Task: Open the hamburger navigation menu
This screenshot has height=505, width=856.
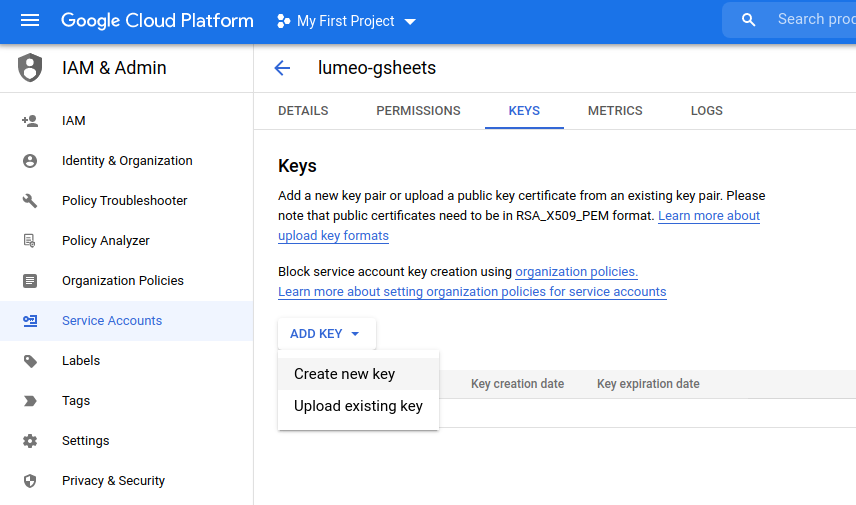Action: [x=30, y=21]
